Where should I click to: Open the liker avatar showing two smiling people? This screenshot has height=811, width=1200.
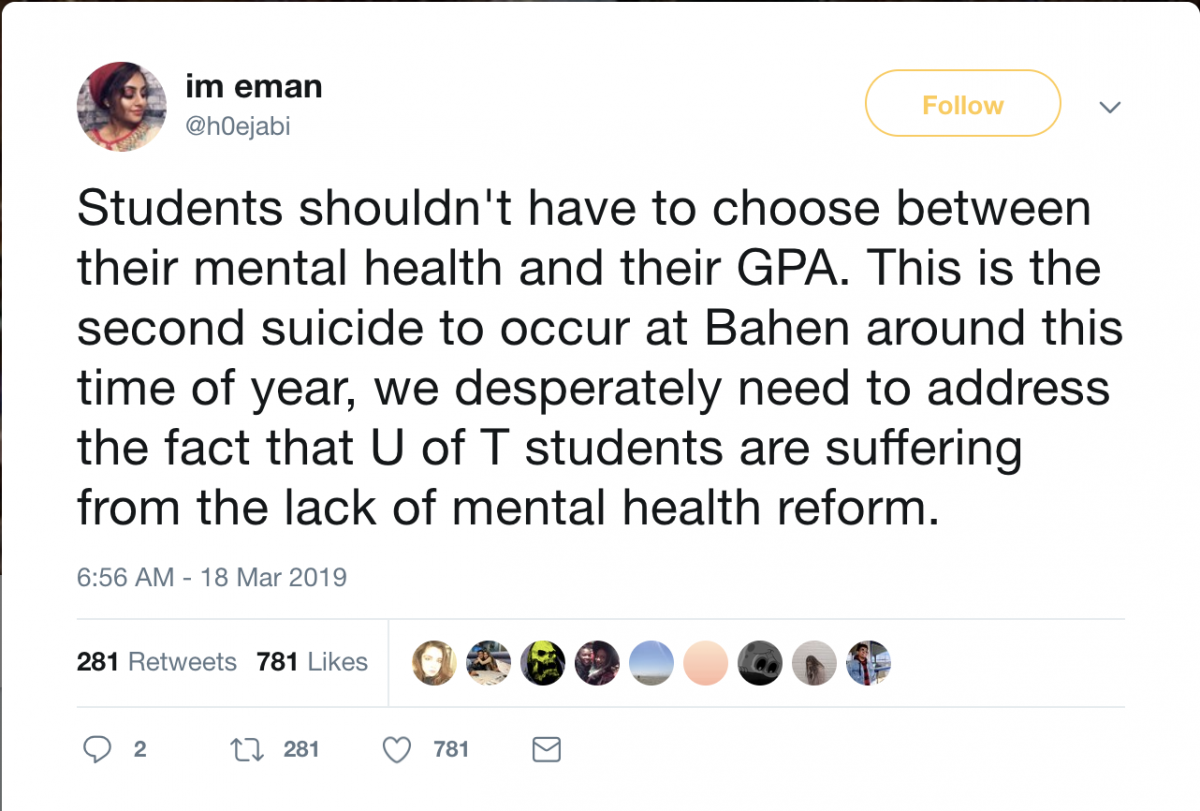(597, 662)
